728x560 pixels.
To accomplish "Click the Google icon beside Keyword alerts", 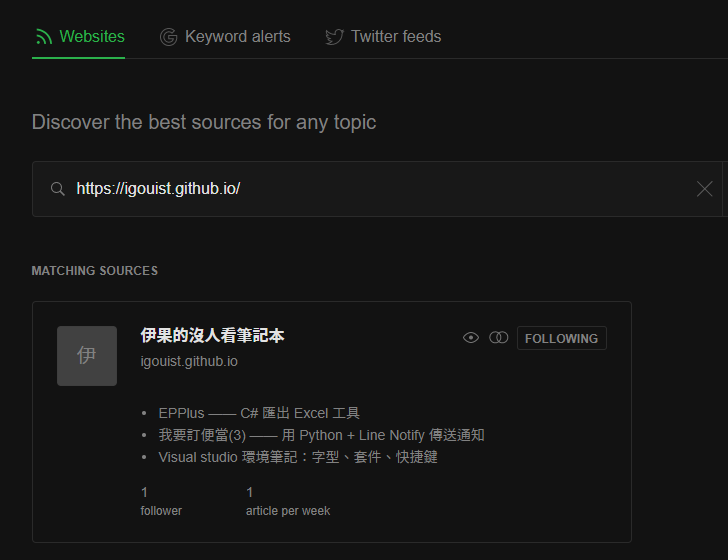I will 169,37.
